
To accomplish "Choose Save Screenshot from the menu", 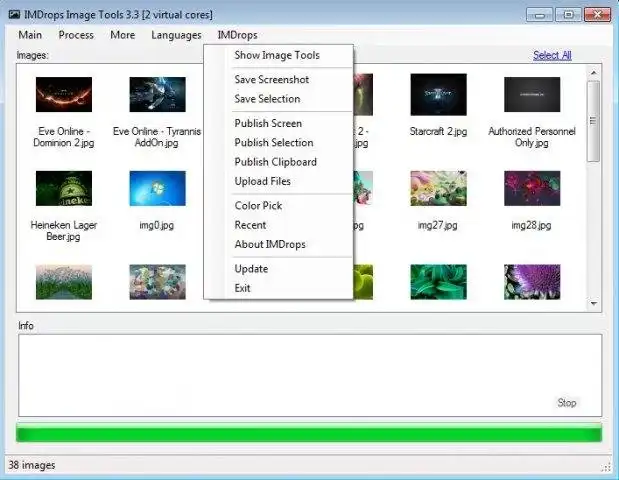I will [x=272, y=79].
